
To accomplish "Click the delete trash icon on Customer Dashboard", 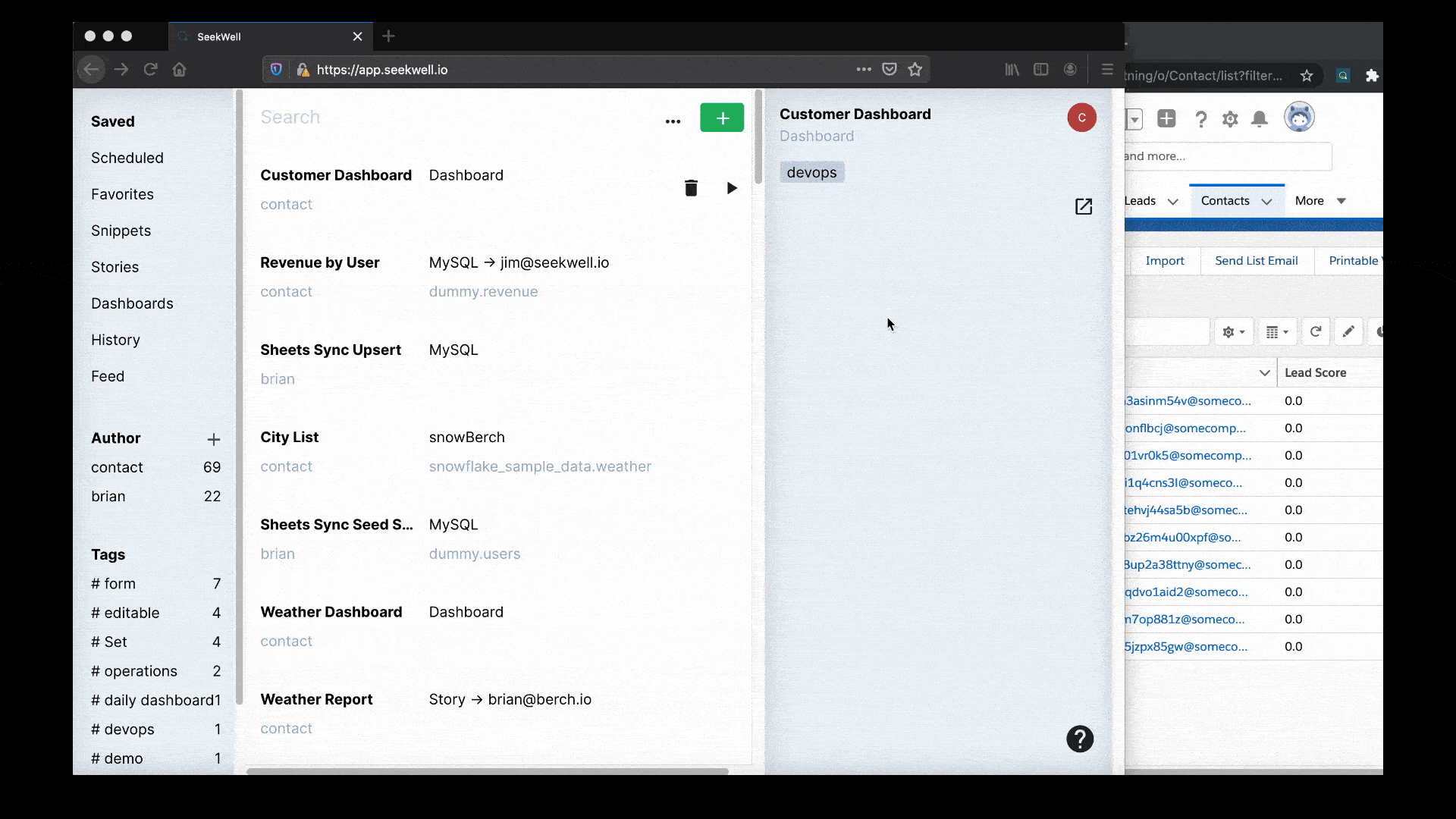I will point(691,188).
